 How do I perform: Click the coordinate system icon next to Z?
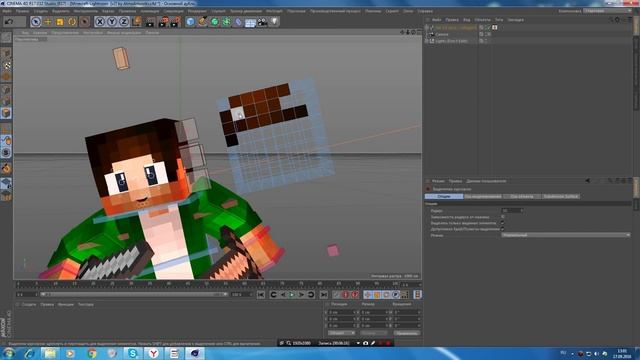[137, 22]
